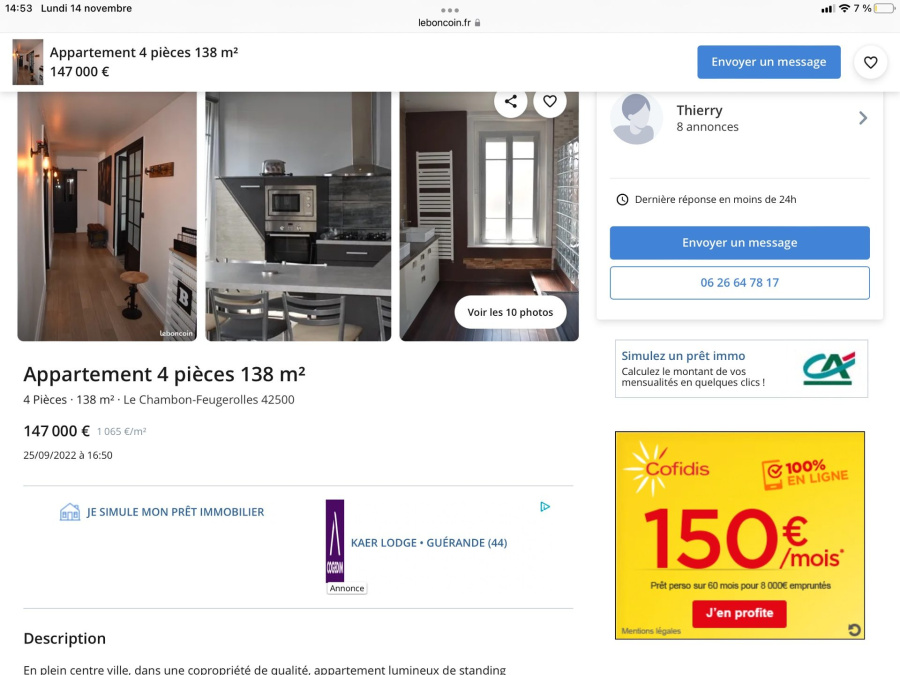Click the AdChoices triangle icon
This screenshot has width=900, height=675.
545,507
